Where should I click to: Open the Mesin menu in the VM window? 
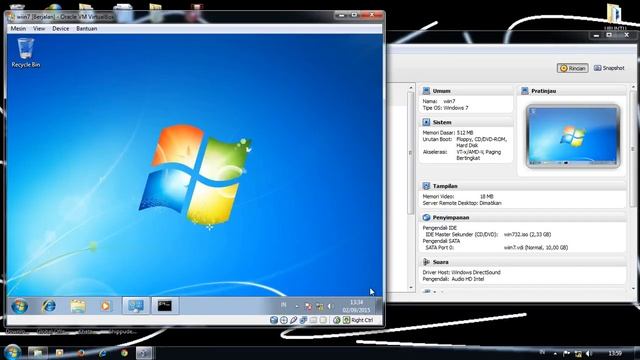18,29
